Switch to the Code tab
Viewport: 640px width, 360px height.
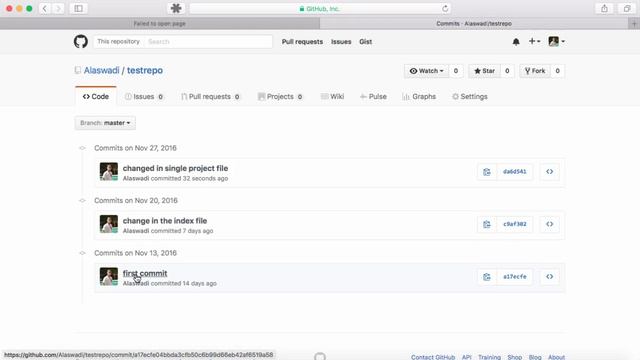[x=96, y=97]
